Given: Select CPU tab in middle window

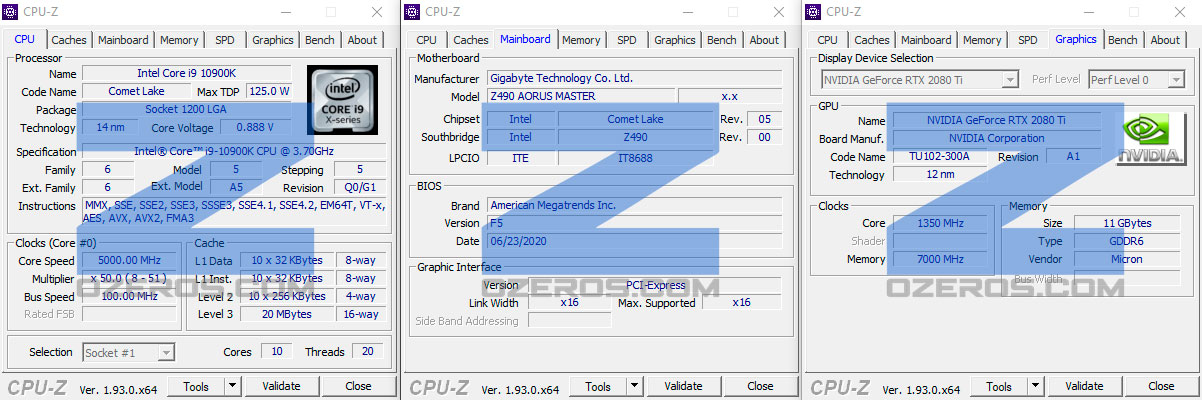Looking at the screenshot, I should [x=427, y=40].
